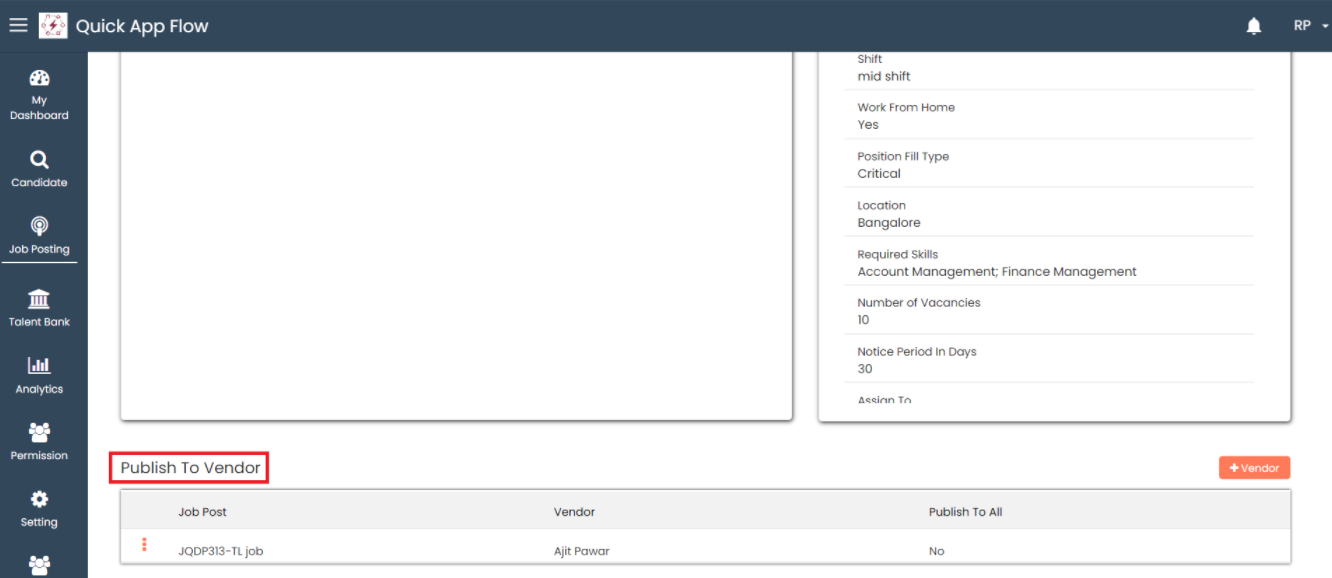Click the Publish To Vendor heading
The image size is (1332, 578).
[190, 468]
